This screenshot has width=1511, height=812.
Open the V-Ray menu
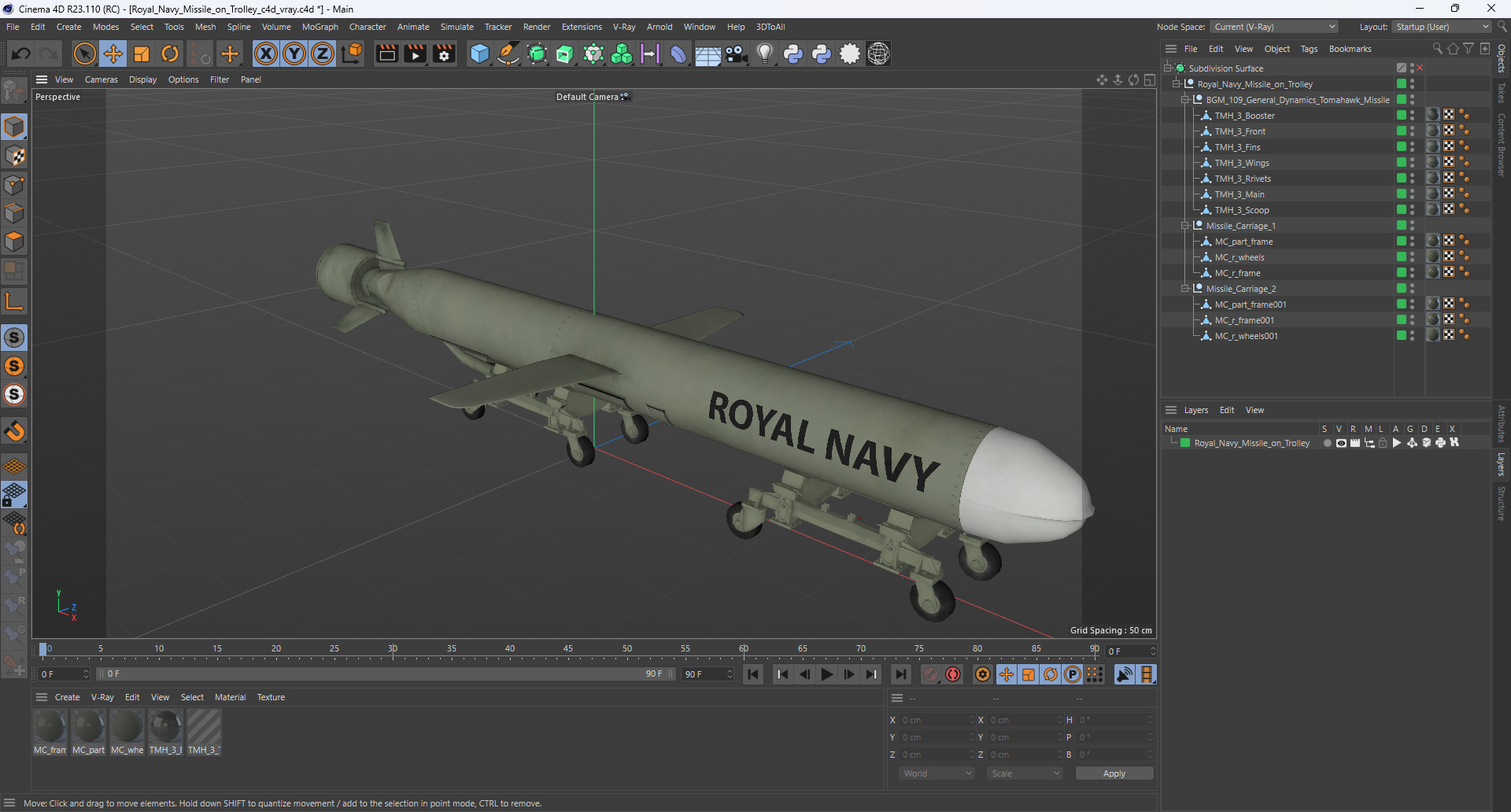(624, 27)
